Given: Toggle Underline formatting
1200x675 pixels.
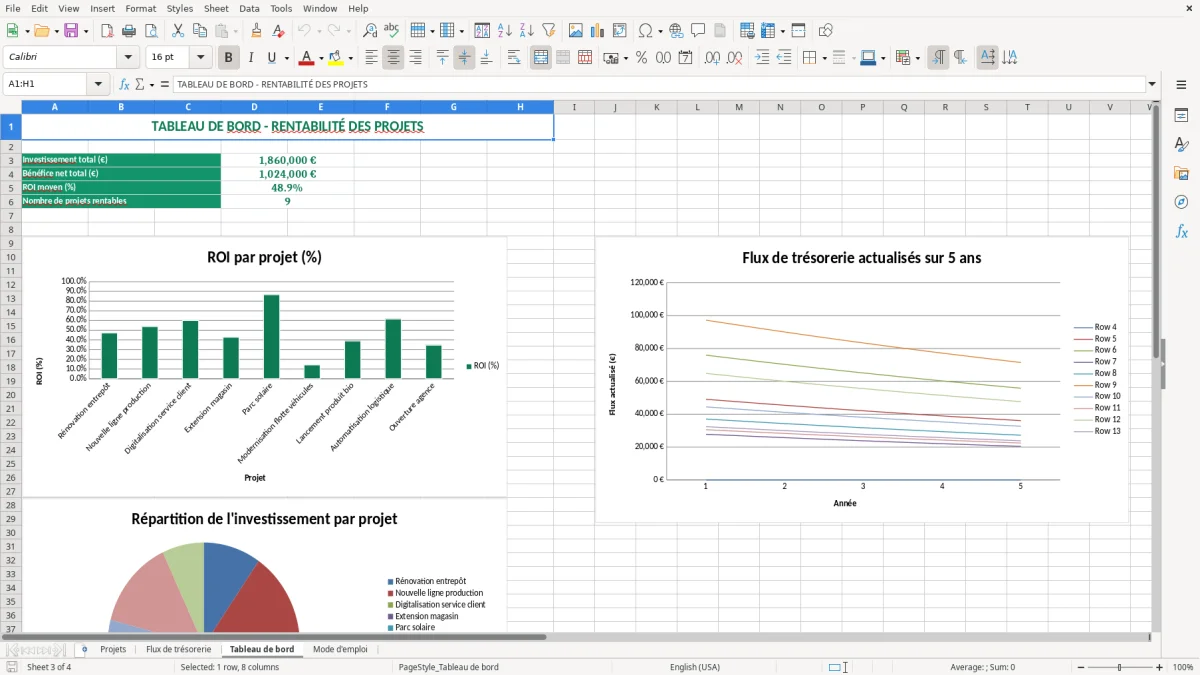Looking at the screenshot, I should (x=272, y=58).
